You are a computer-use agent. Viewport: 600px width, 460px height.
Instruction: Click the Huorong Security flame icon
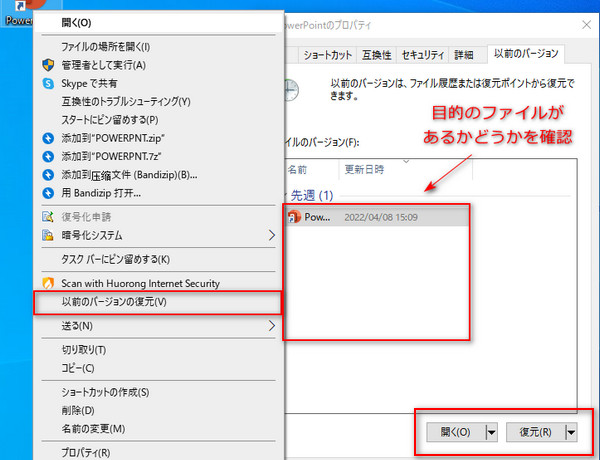click(x=48, y=283)
